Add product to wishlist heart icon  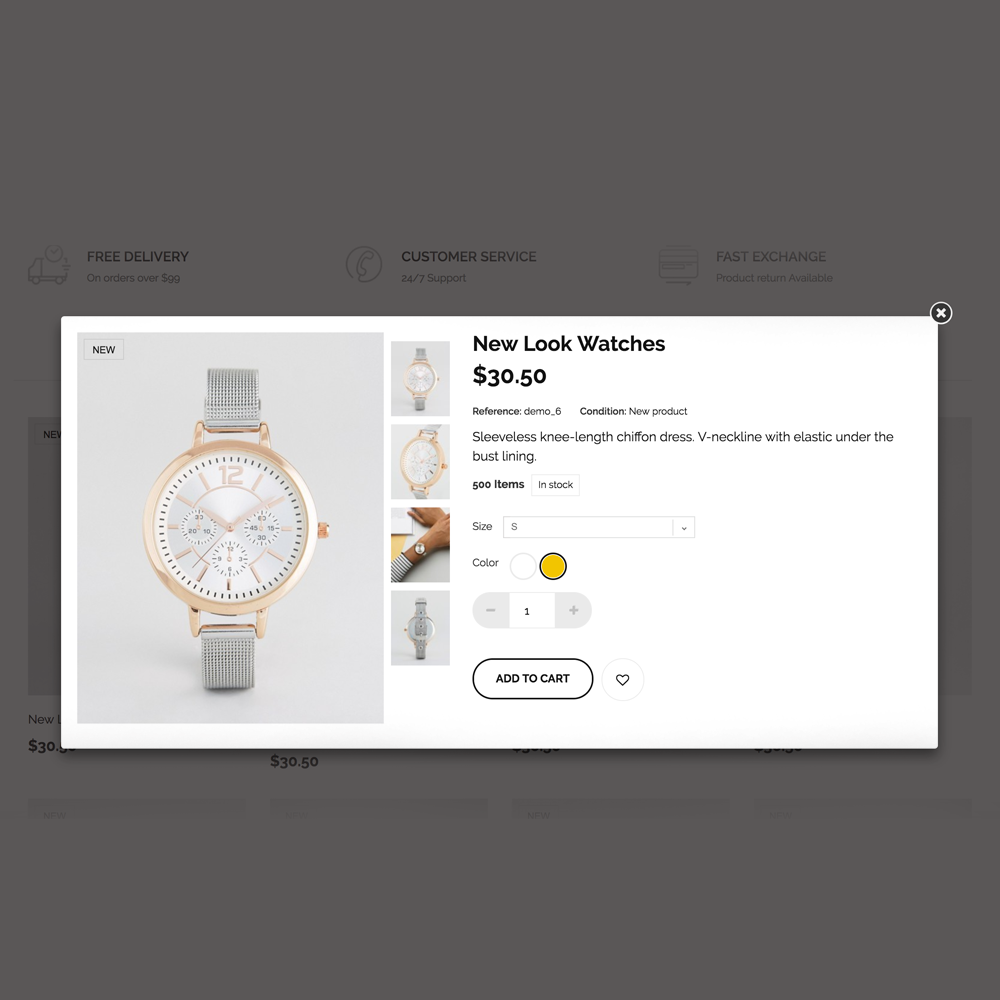(x=622, y=679)
